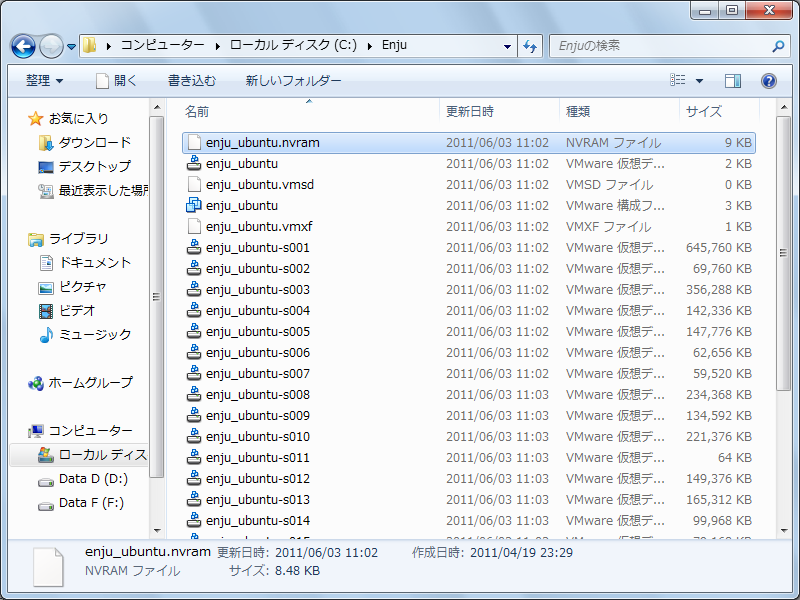Open the ビデオ library

[x=77, y=310]
